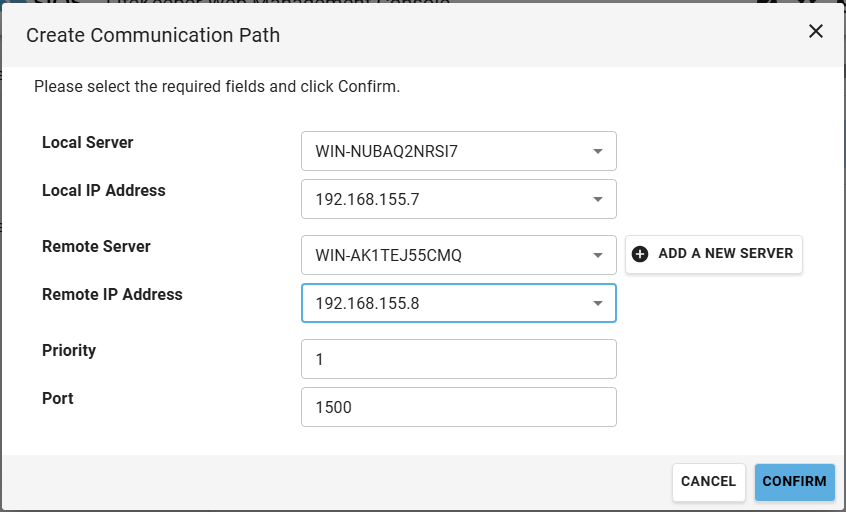Expand the Local Server dropdown arrow
The height and width of the screenshot is (512, 846).
597,152
